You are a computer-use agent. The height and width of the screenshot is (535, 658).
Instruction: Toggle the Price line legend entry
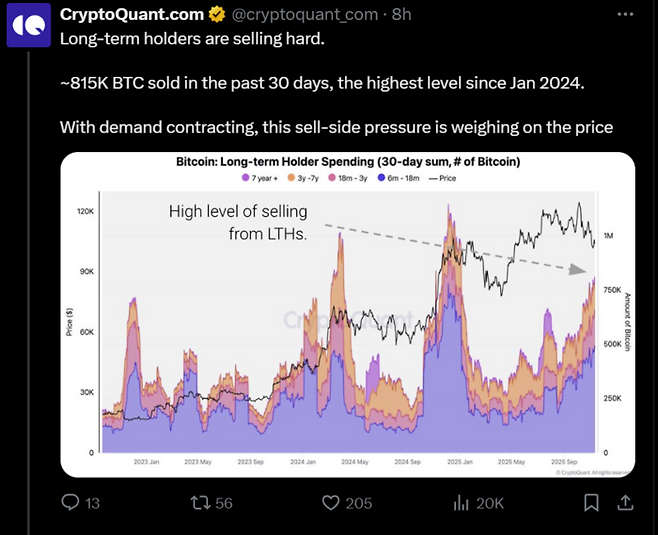click(441, 177)
